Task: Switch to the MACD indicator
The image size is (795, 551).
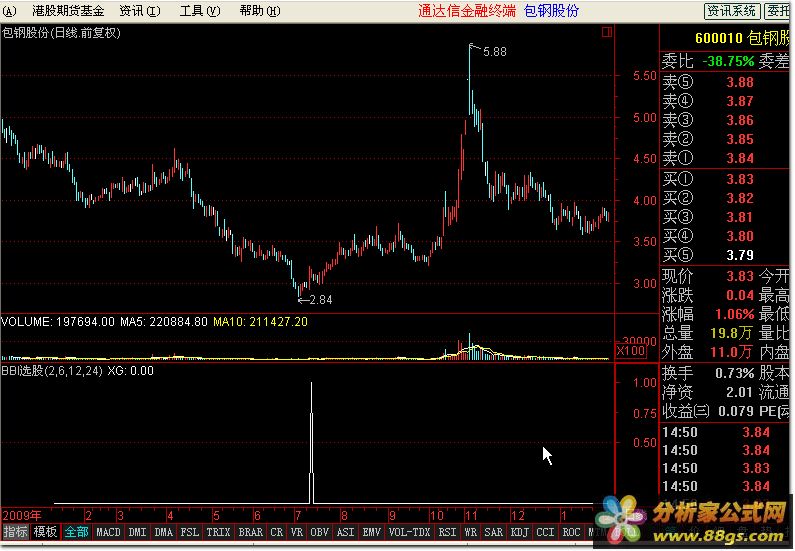Action: click(109, 532)
